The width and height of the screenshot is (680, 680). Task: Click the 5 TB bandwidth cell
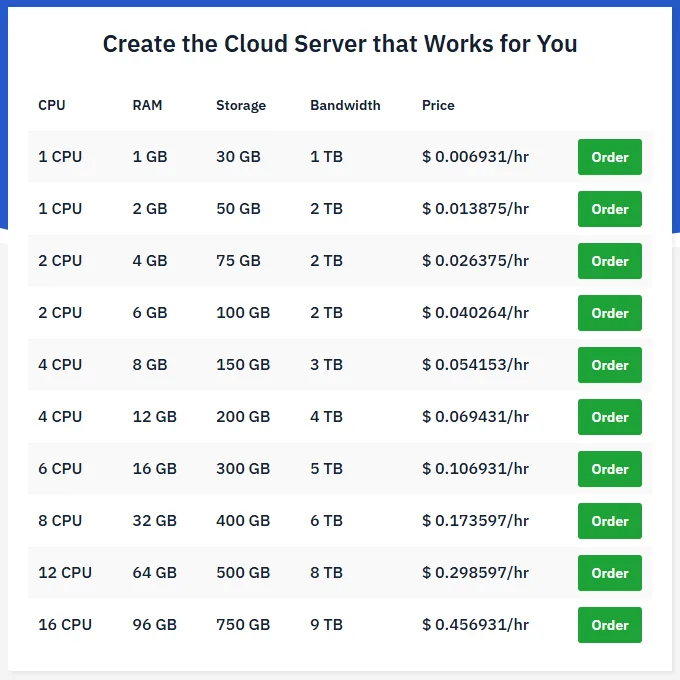pos(326,469)
